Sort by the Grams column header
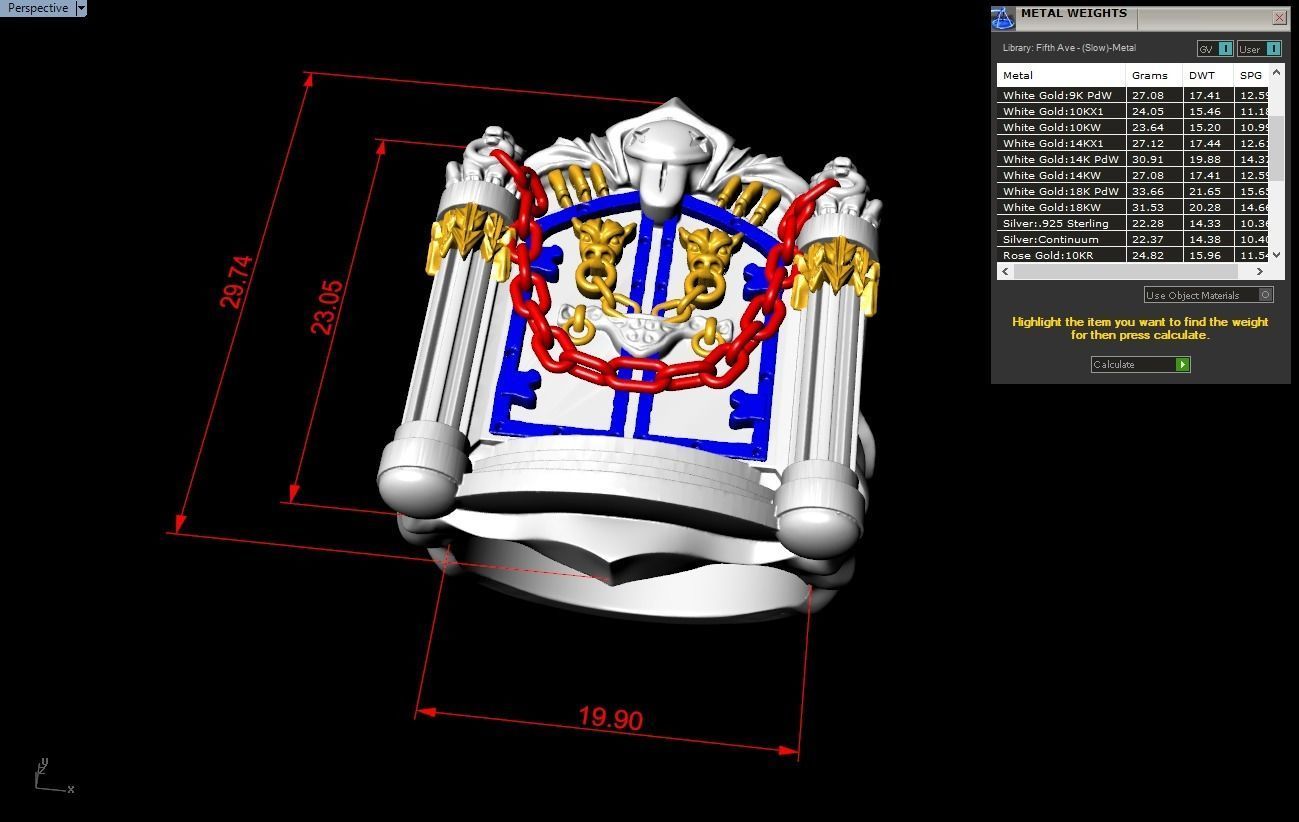 pyautogui.click(x=1154, y=75)
